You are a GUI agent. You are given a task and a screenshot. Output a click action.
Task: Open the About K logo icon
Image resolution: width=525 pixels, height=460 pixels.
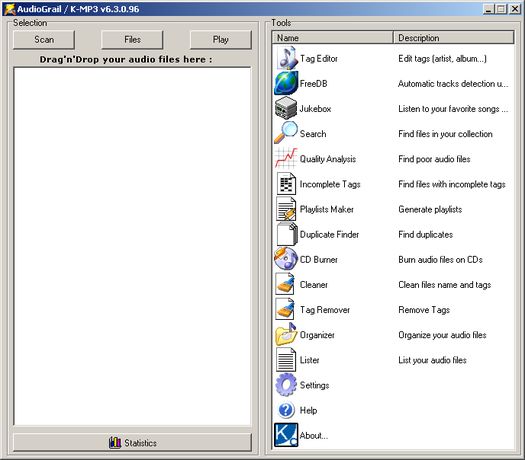click(286, 435)
